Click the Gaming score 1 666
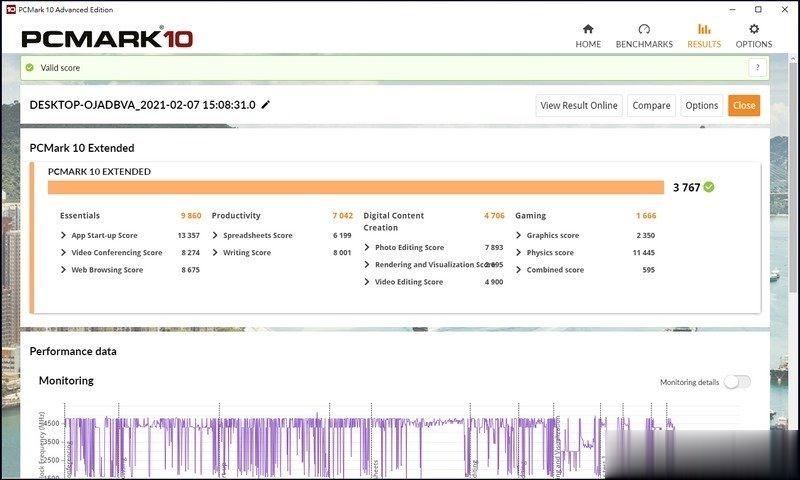Screen dimensions: 800x480 [x=646, y=216]
